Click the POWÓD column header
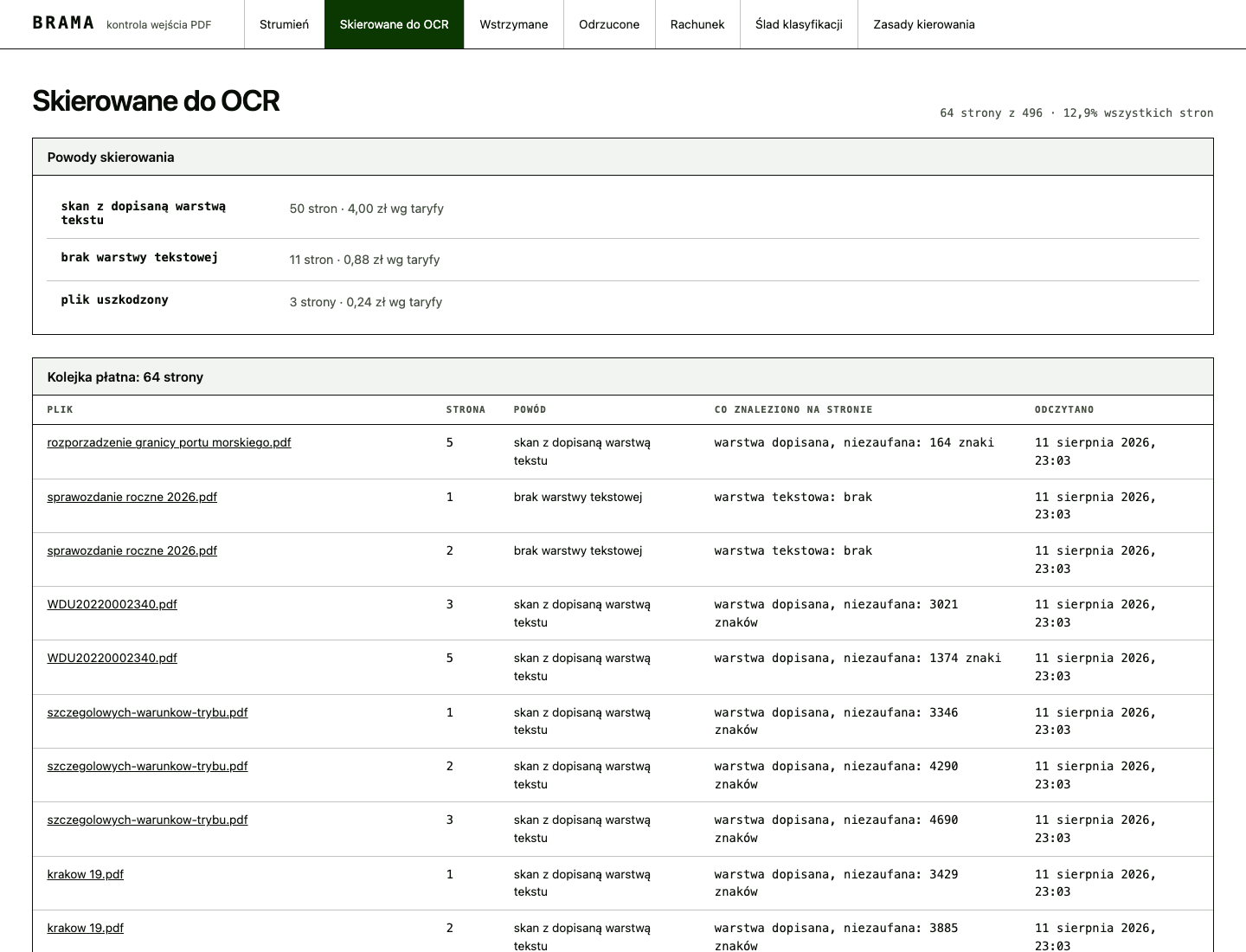This screenshot has width=1246, height=952. coord(530,409)
